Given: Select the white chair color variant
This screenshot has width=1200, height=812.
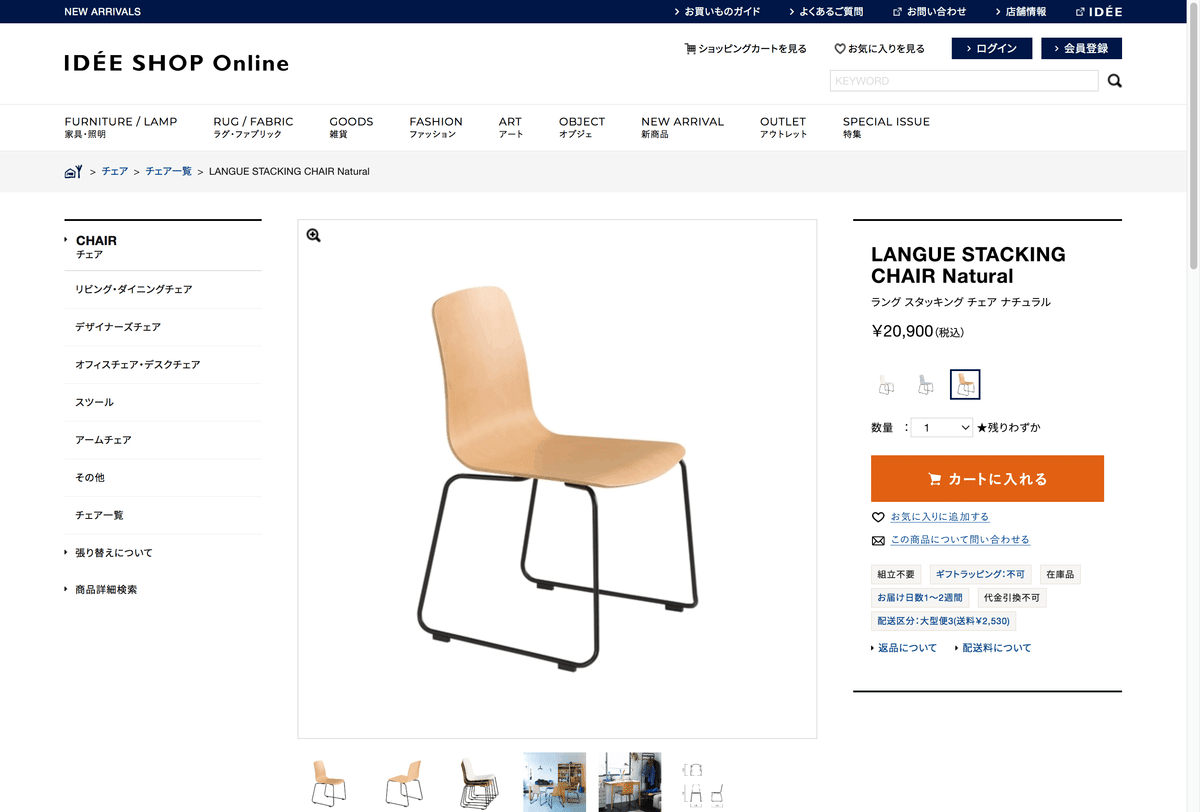Looking at the screenshot, I should pyautogui.click(x=886, y=385).
